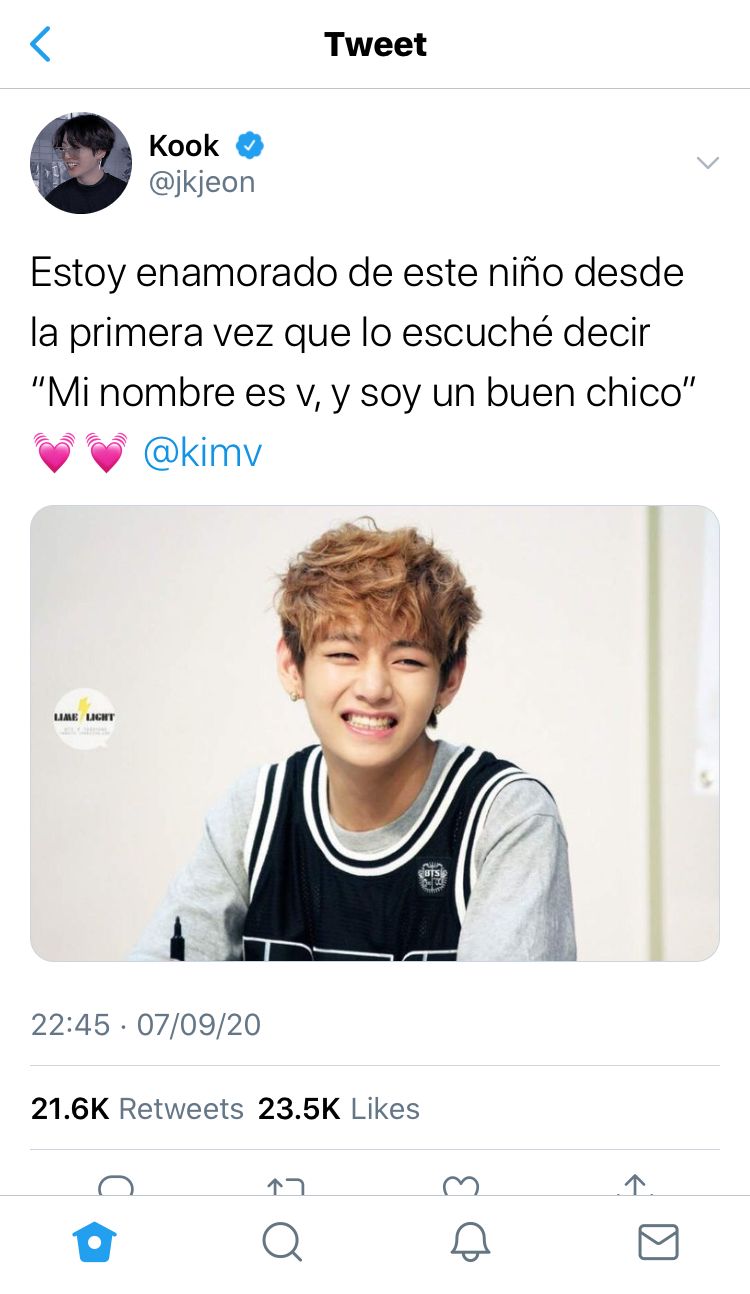Image resolution: width=750 pixels, height=1294 pixels.
Task: Open Kook's profile picture
Action: click(x=81, y=163)
